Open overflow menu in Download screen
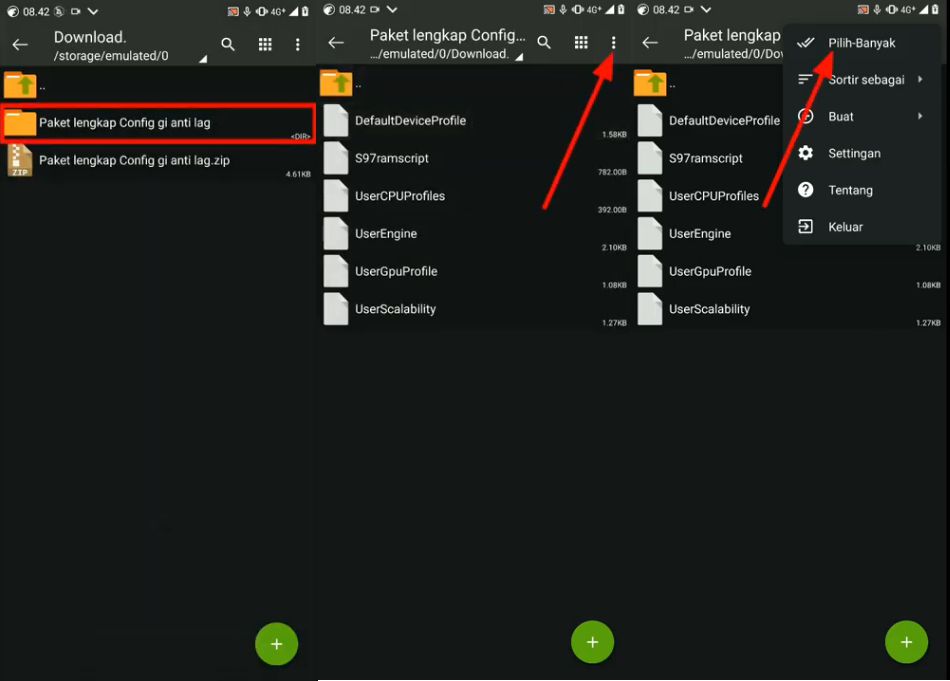This screenshot has width=950, height=681. click(297, 44)
